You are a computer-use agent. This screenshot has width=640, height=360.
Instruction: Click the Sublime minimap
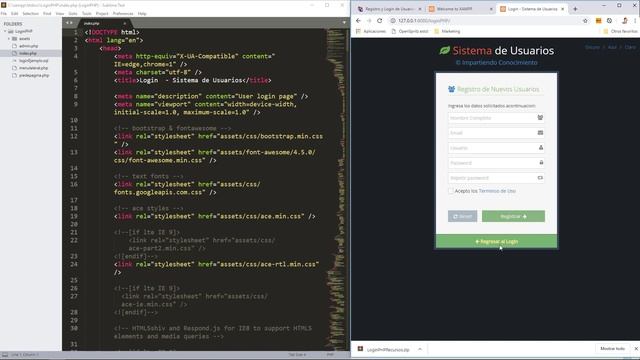(336, 188)
